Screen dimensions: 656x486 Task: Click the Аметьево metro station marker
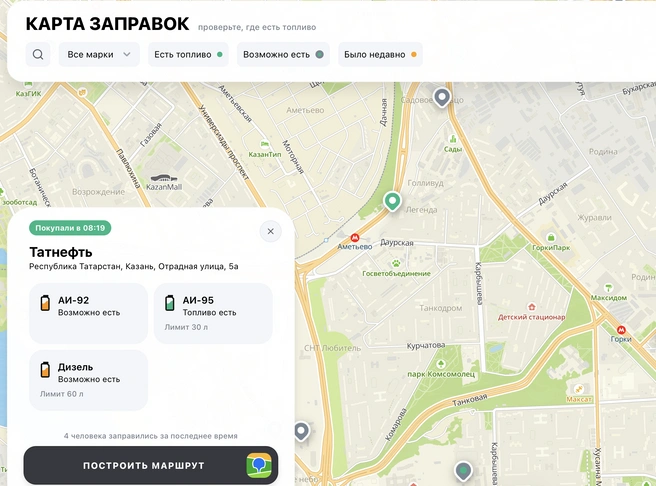pyautogui.click(x=355, y=238)
